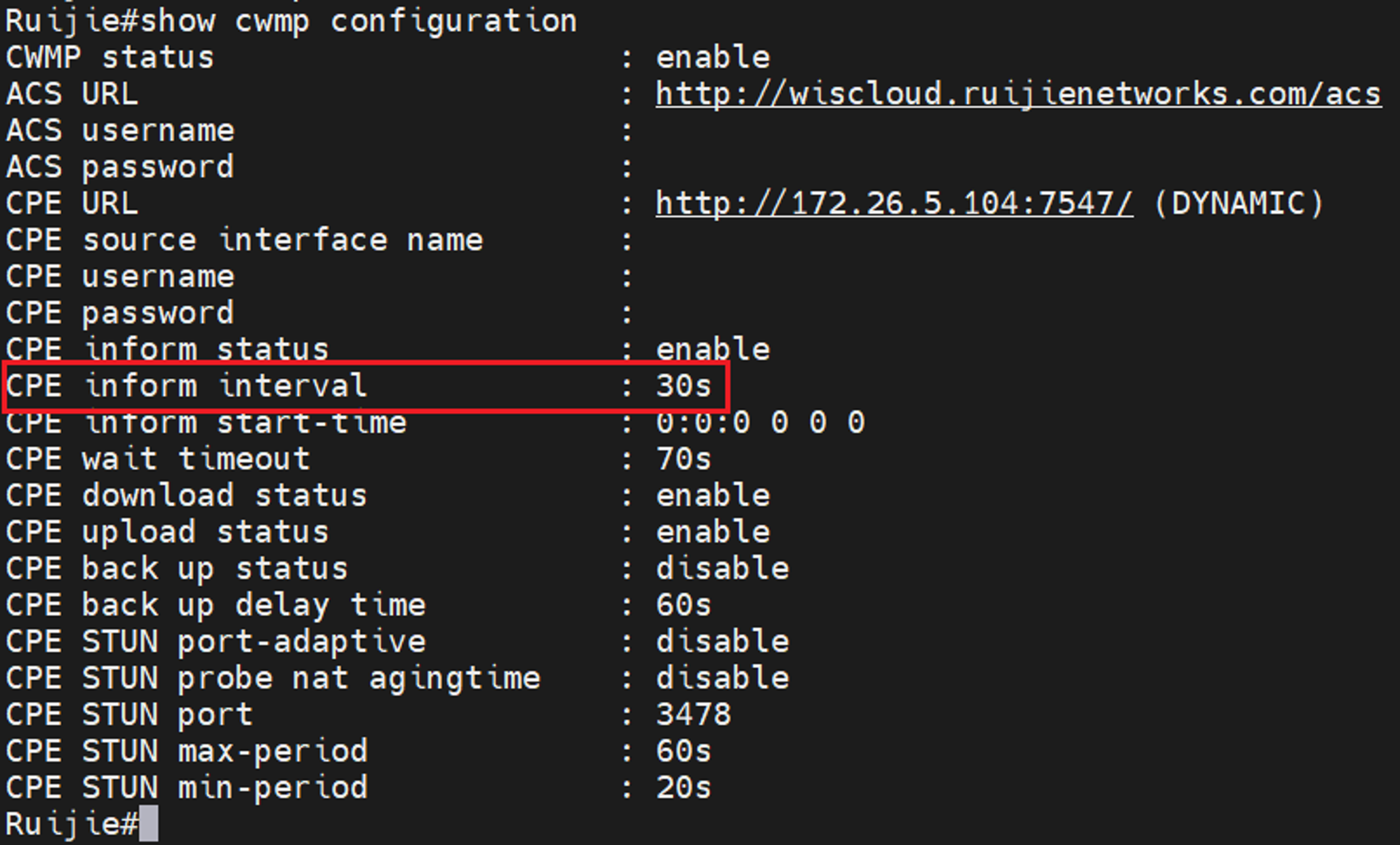
Task: Click the CPE upload status enable value
Action: (713, 532)
